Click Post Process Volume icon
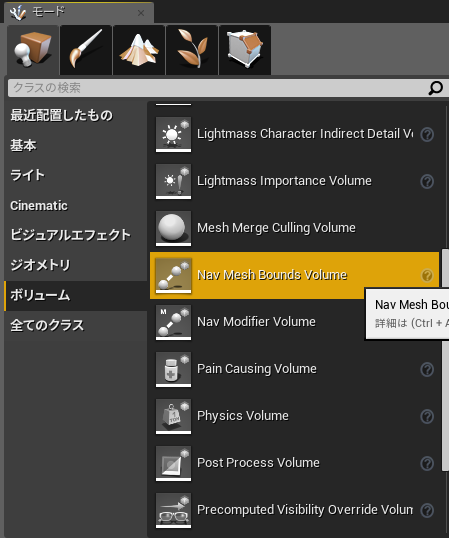The width and height of the screenshot is (449, 538). (173, 463)
